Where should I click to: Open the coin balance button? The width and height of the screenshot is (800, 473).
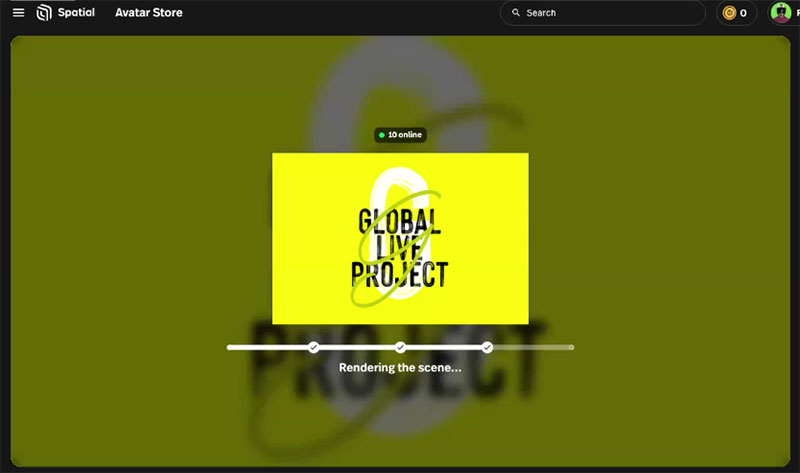(x=736, y=13)
